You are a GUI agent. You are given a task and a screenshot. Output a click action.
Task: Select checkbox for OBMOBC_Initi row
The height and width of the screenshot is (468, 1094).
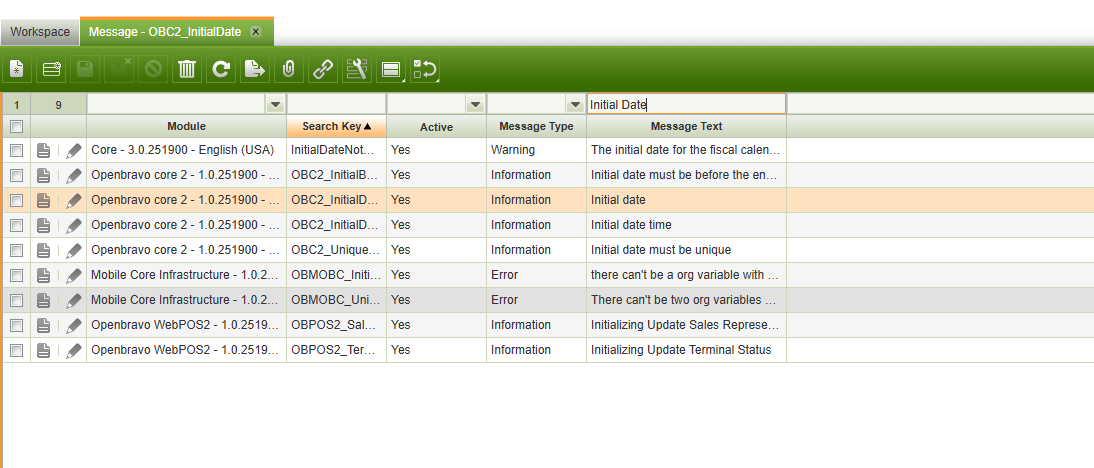tap(17, 275)
